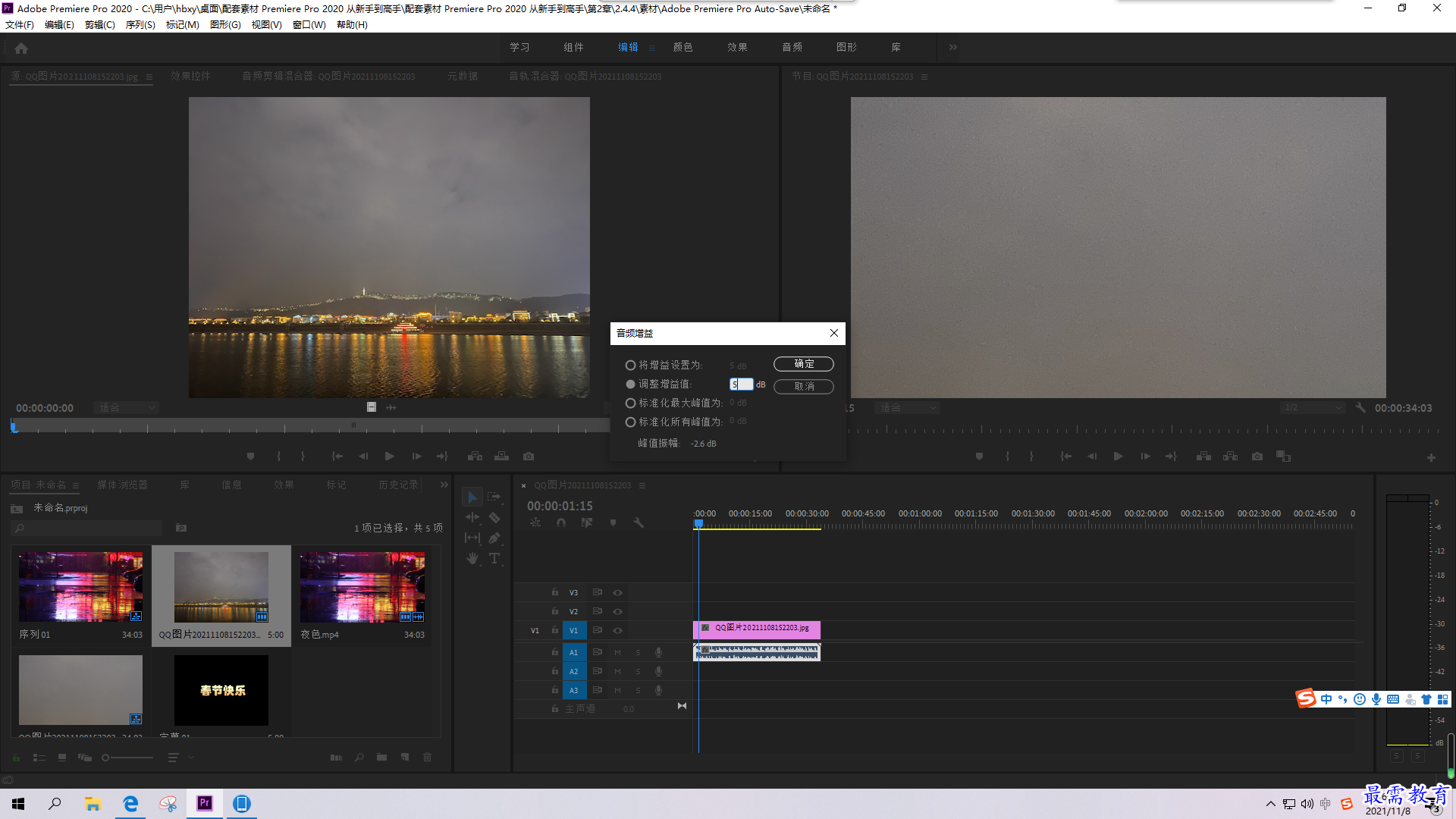The width and height of the screenshot is (1456, 819).
Task: Open program monitor zoom level dropdown 适合
Action: tap(907, 408)
